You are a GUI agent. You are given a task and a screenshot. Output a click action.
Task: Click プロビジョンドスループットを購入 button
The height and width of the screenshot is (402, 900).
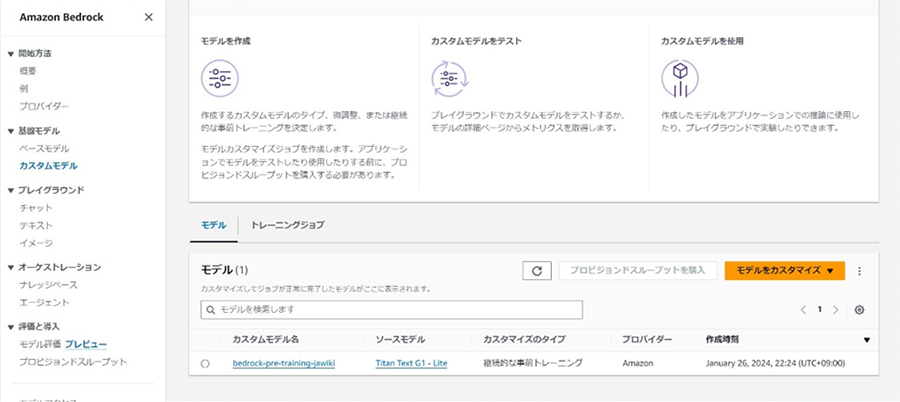(638, 270)
